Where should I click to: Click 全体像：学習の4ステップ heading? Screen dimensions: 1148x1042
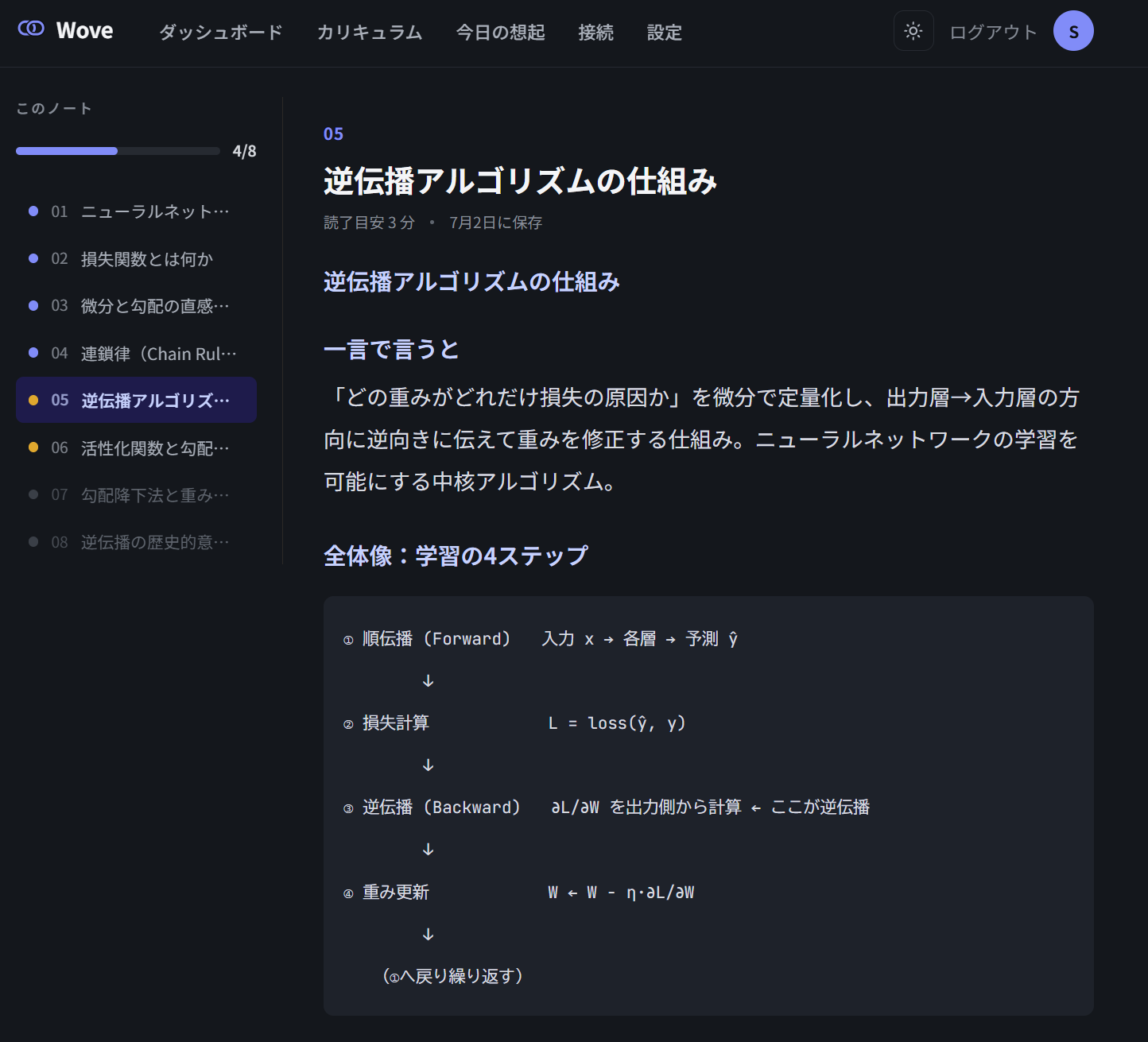(456, 556)
